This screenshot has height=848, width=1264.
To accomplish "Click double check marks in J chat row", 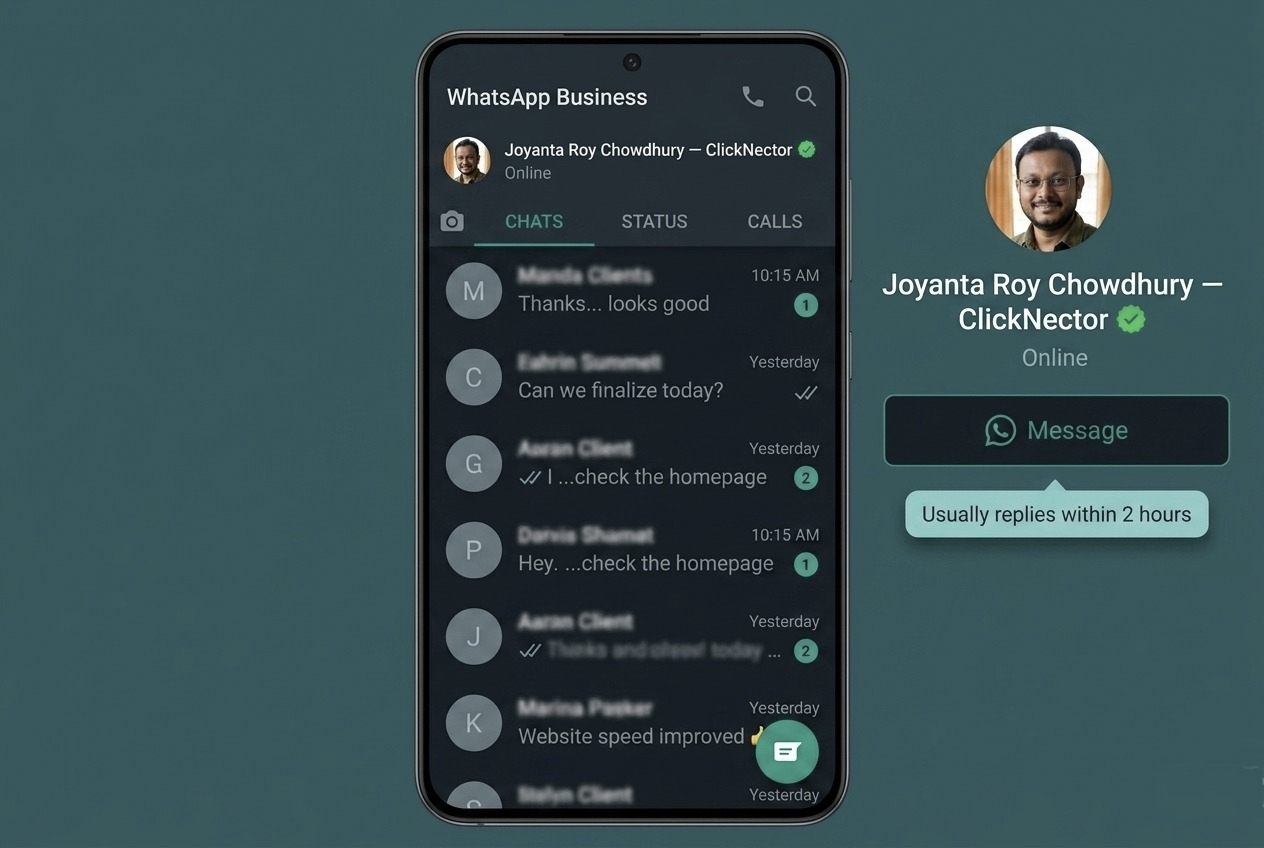I will click(530, 651).
